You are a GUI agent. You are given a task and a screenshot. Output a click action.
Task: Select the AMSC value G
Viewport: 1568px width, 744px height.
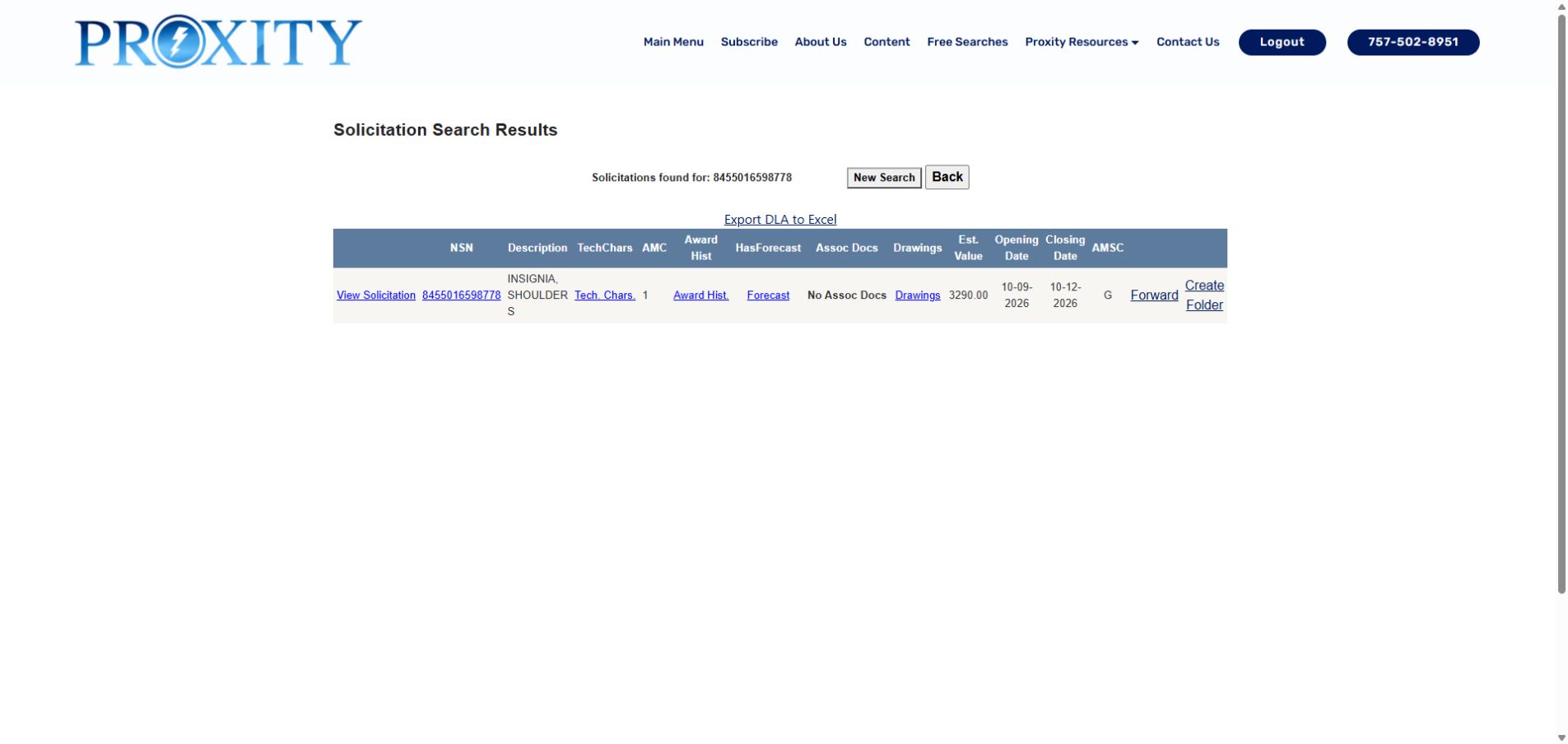point(1108,295)
